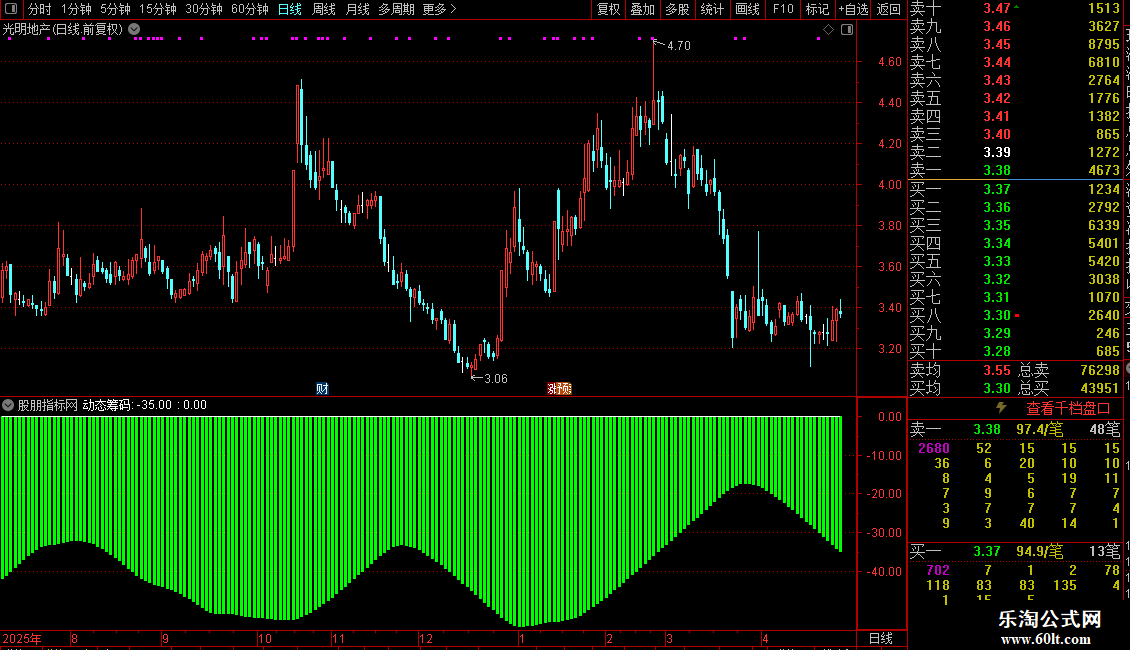Click the 日线 label at bottom right
Viewport: 1130px width, 650px height.
[881, 638]
